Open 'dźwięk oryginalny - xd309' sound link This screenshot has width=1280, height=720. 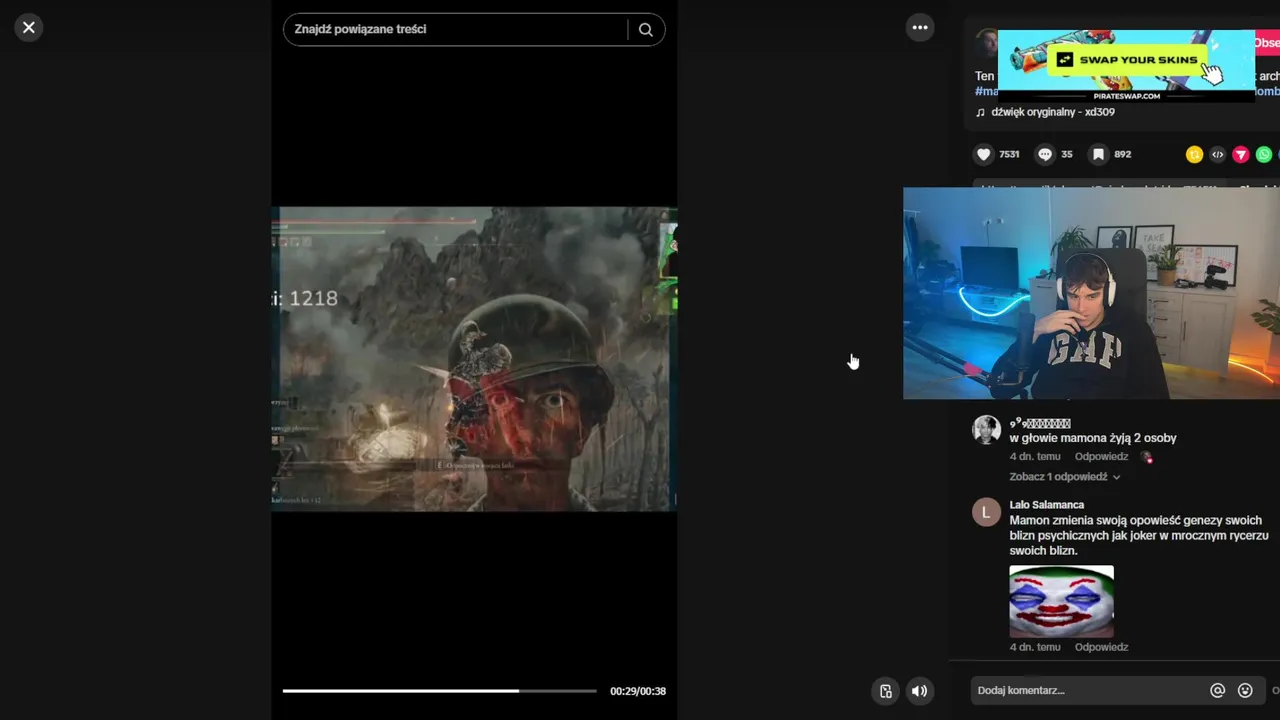click(x=1052, y=112)
